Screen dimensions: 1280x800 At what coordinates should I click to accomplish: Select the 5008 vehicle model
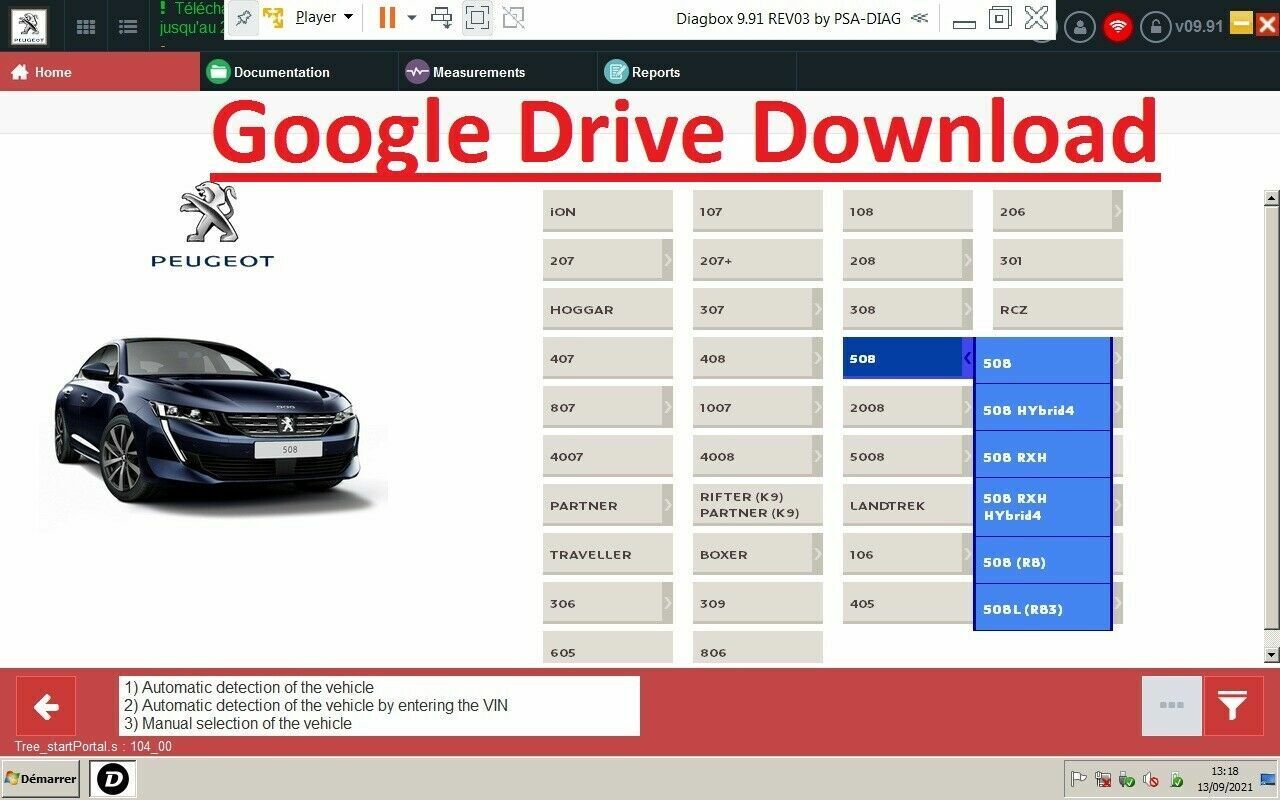[x=908, y=456]
